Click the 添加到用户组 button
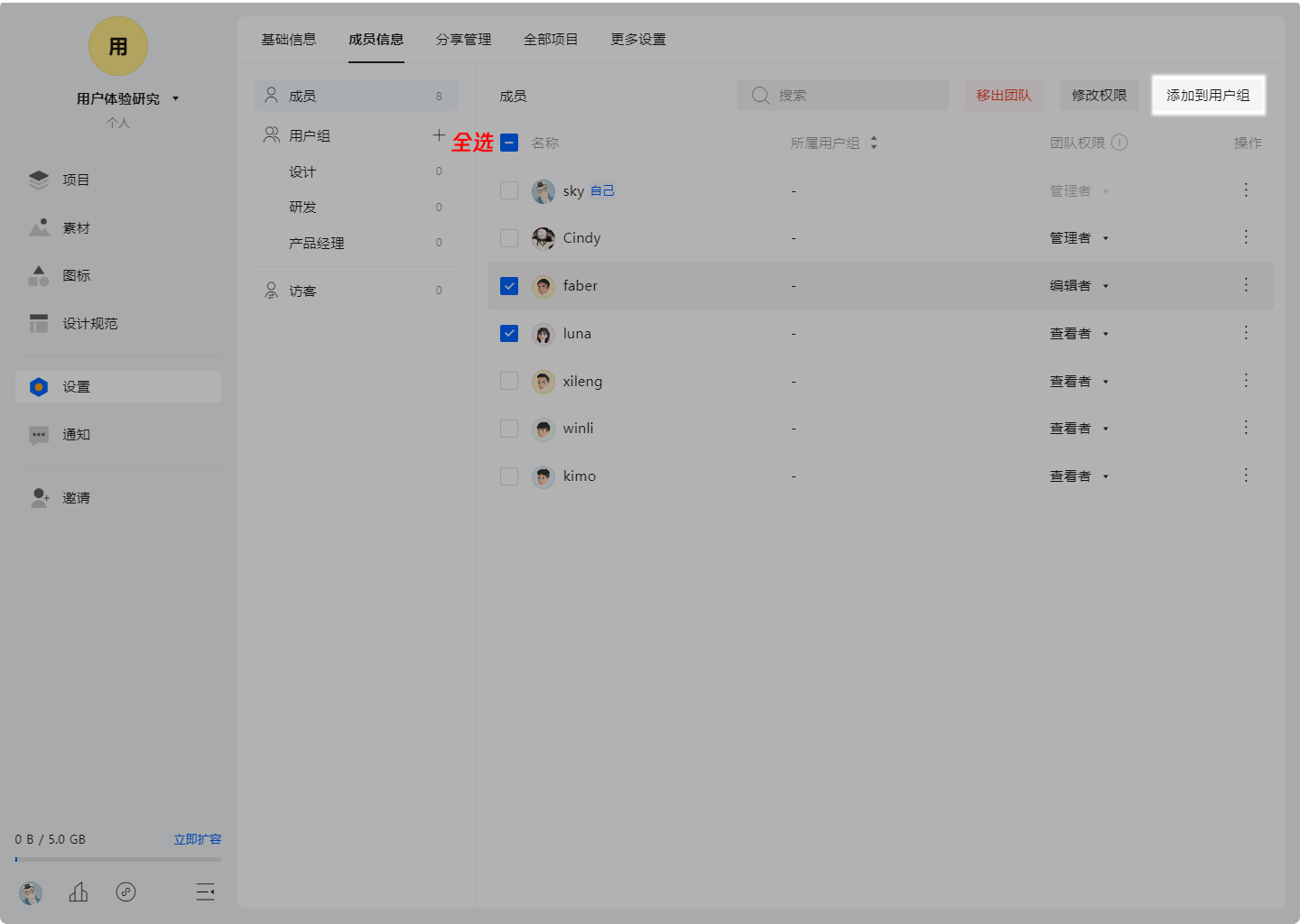Screen dimensions: 1300x924 pyautogui.click(x=1208, y=95)
